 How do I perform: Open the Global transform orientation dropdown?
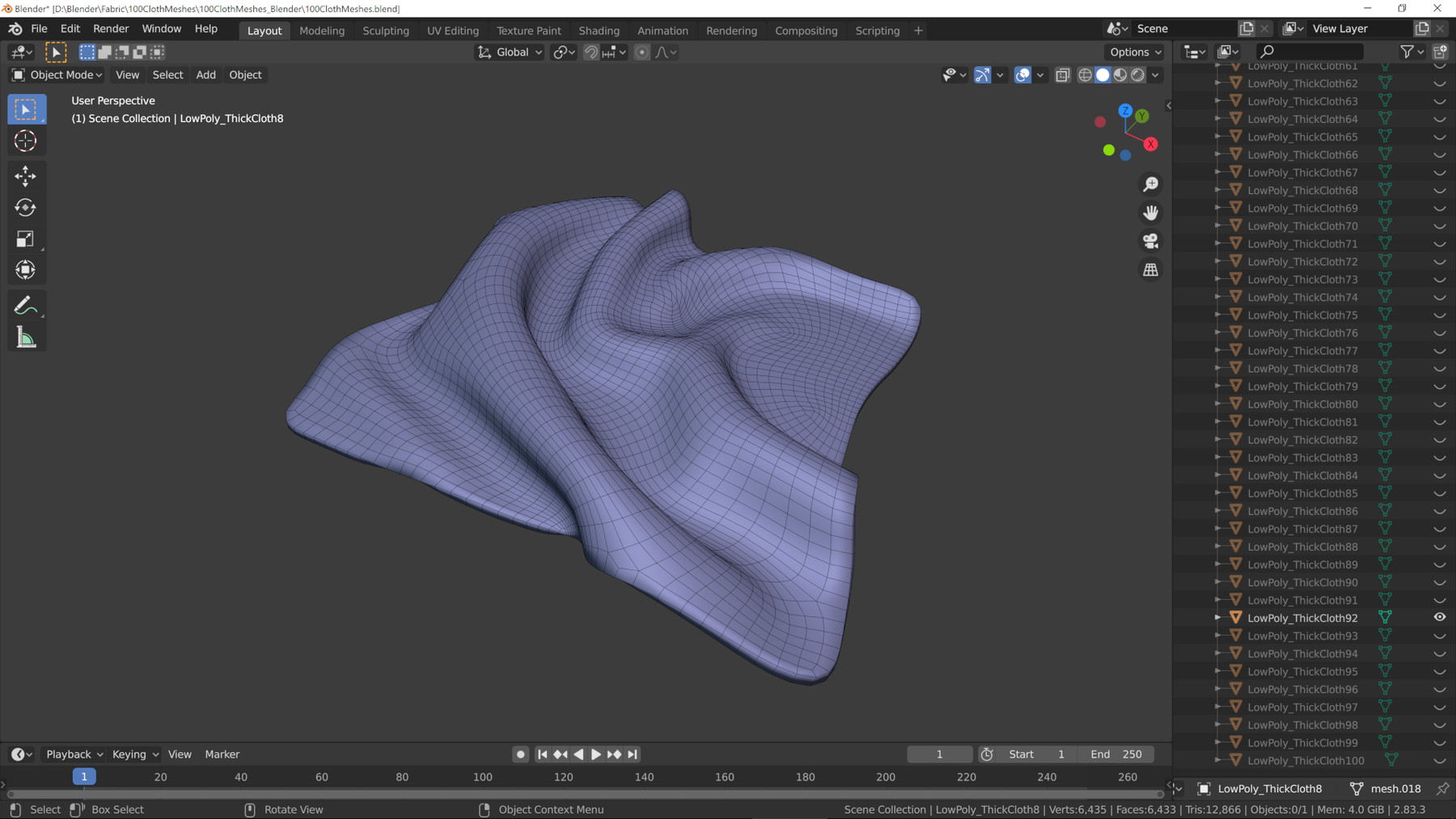(510, 53)
